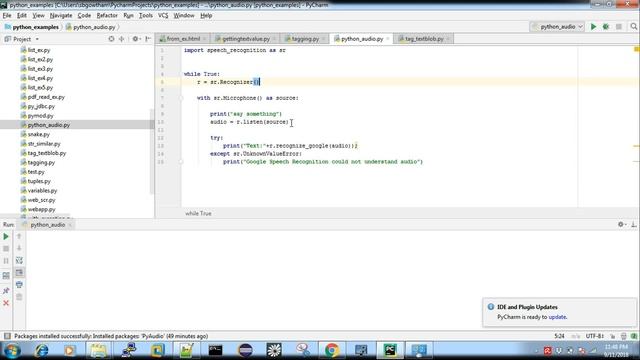The image size is (640, 360).
Task: Close the python_audio Run tab
Action: click(70, 225)
